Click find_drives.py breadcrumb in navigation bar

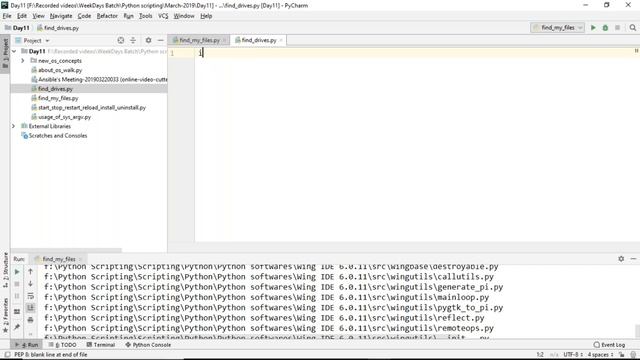coord(58,28)
